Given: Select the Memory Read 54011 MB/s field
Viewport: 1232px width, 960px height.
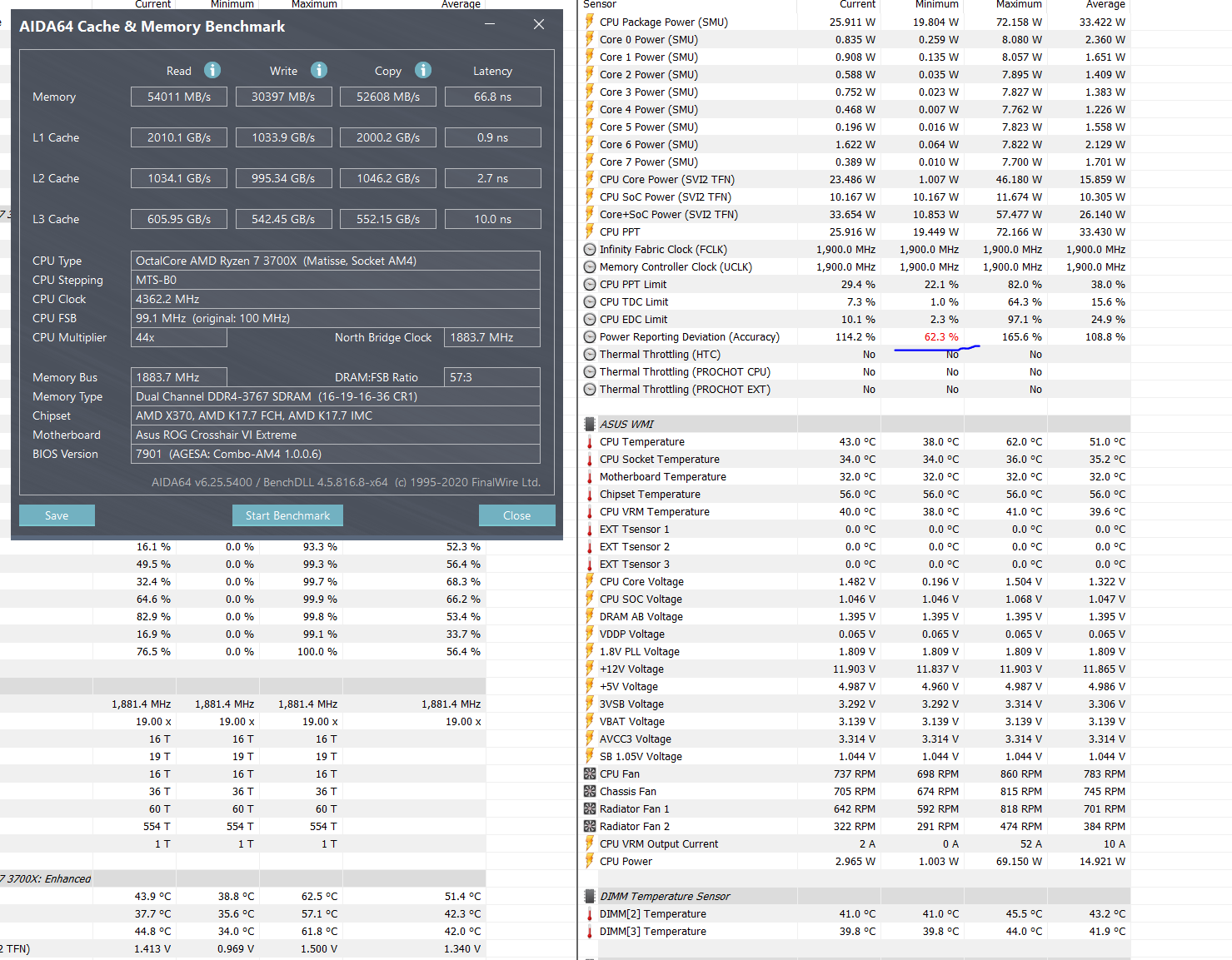Looking at the screenshot, I should pos(179,97).
